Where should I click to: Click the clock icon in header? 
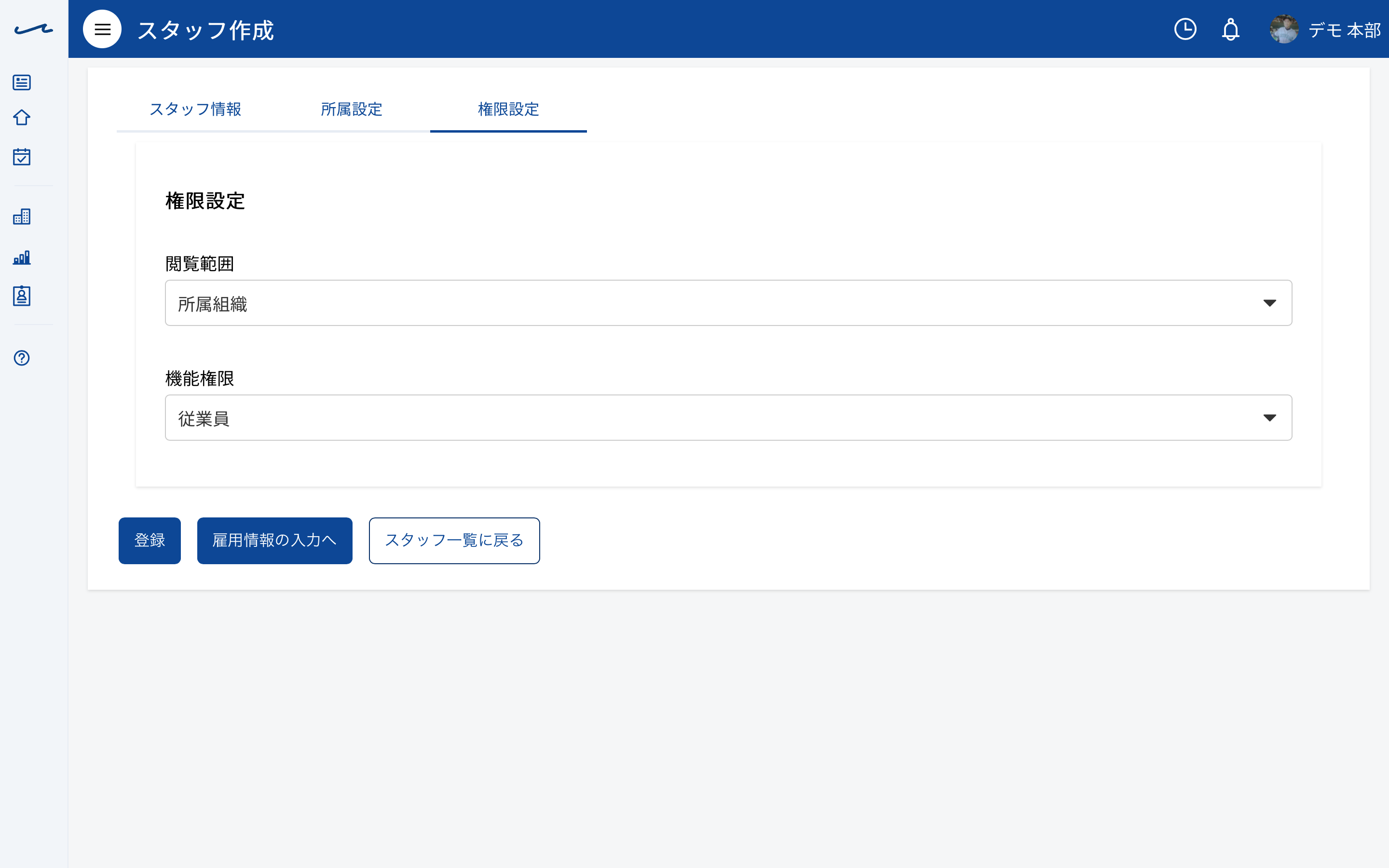click(1185, 29)
